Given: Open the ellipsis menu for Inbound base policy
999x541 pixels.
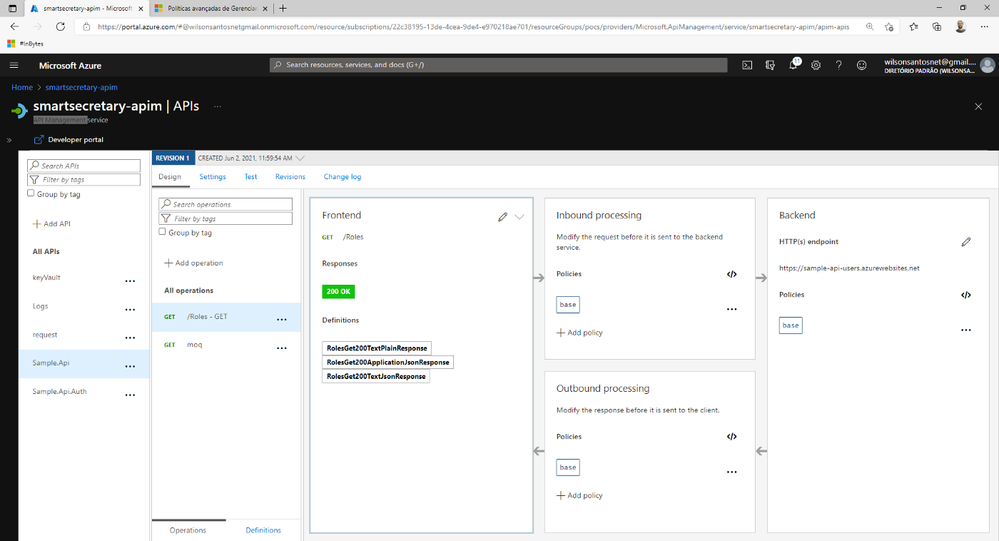Looking at the screenshot, I should tap(731, 310).
